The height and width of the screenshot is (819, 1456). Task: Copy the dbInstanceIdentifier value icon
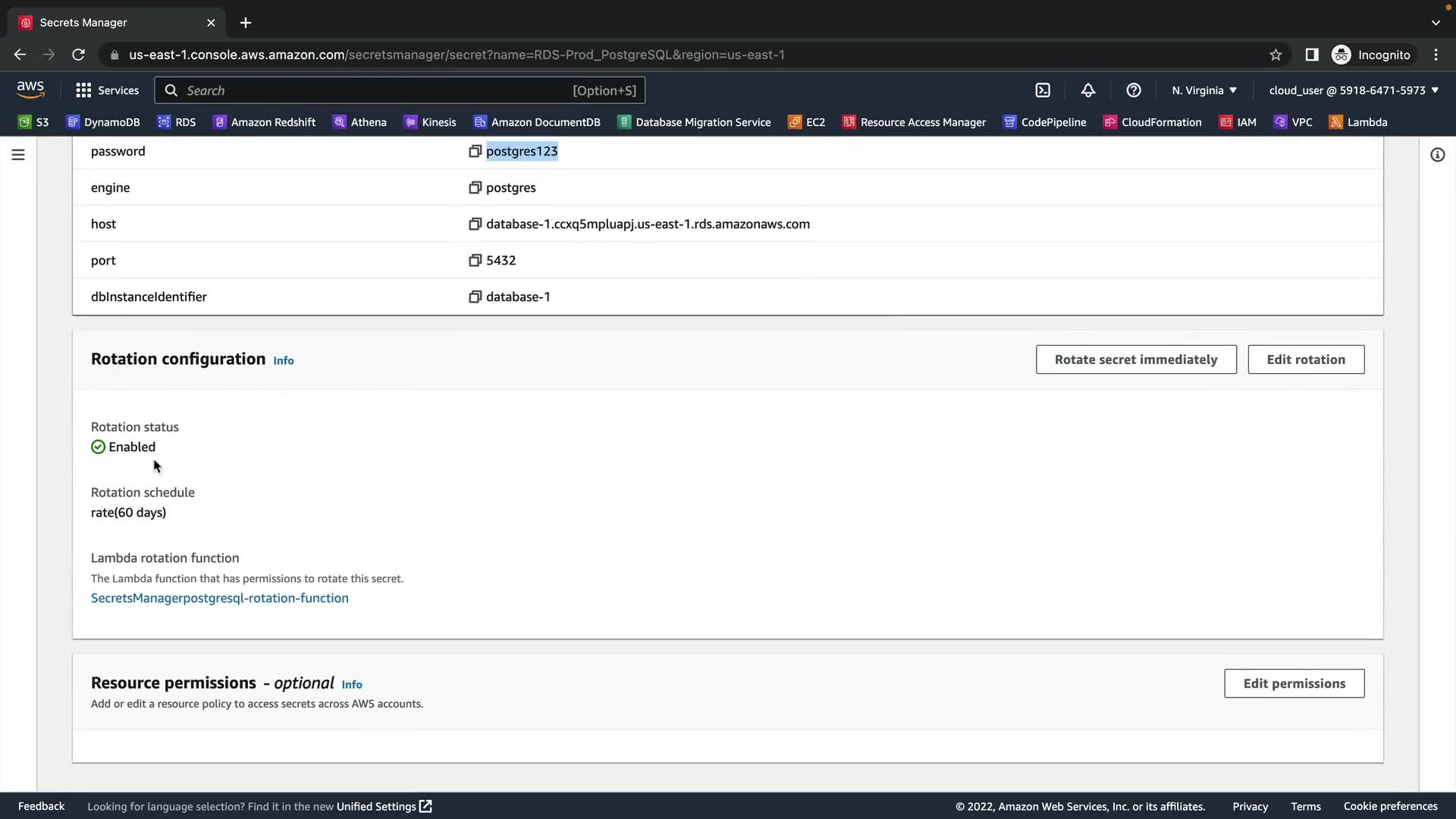click(x=475, y=297)
